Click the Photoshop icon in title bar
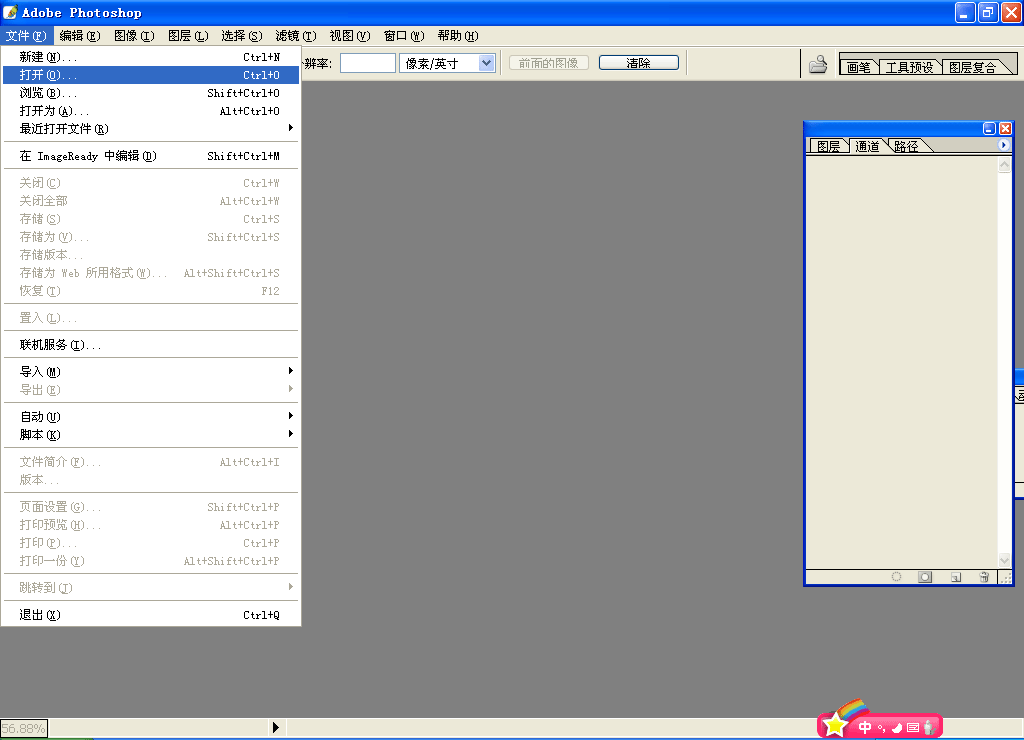The image size is (1024, 740). click(10, 12)
